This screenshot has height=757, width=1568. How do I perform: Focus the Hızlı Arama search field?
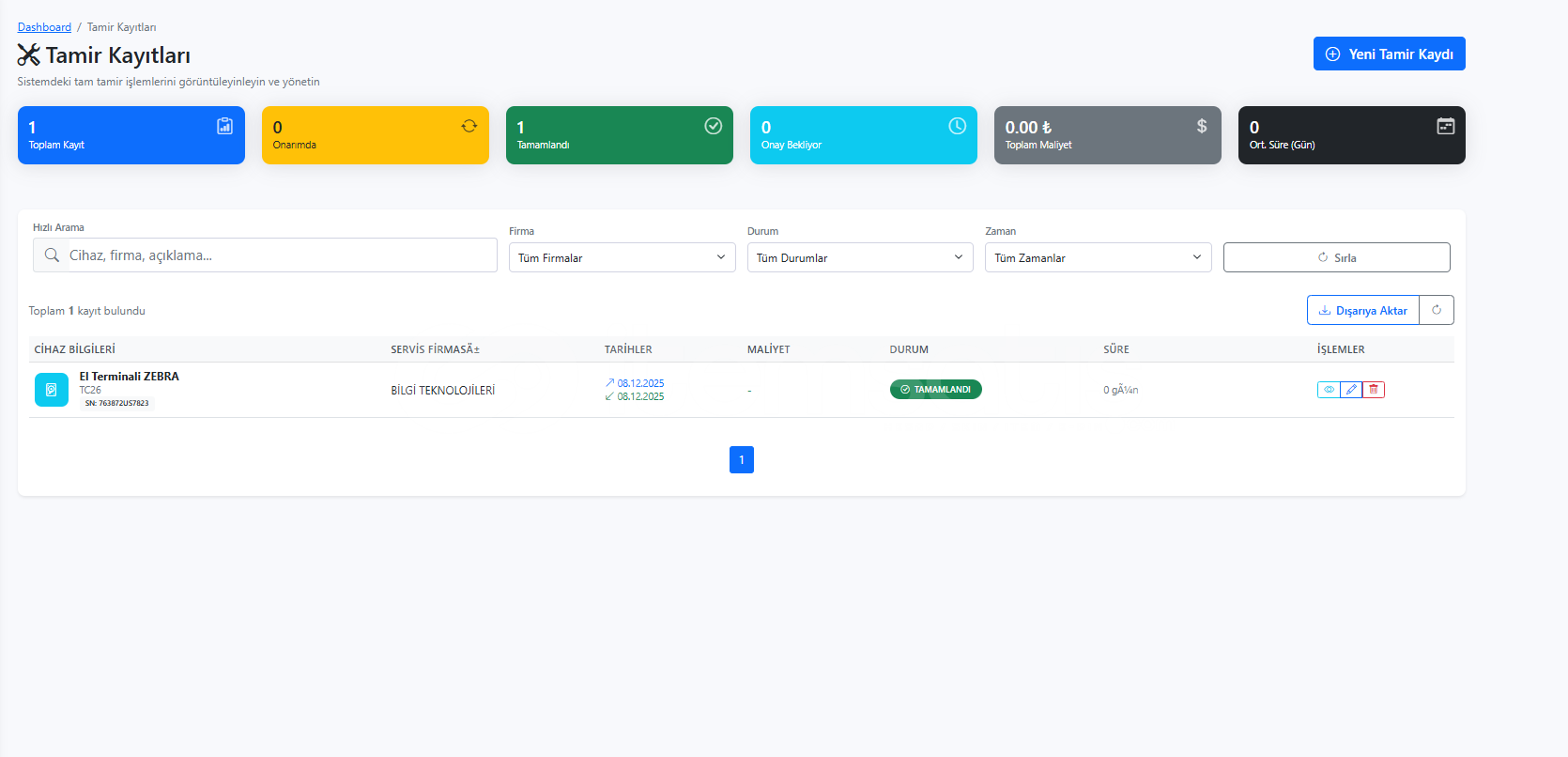(282, 255)
